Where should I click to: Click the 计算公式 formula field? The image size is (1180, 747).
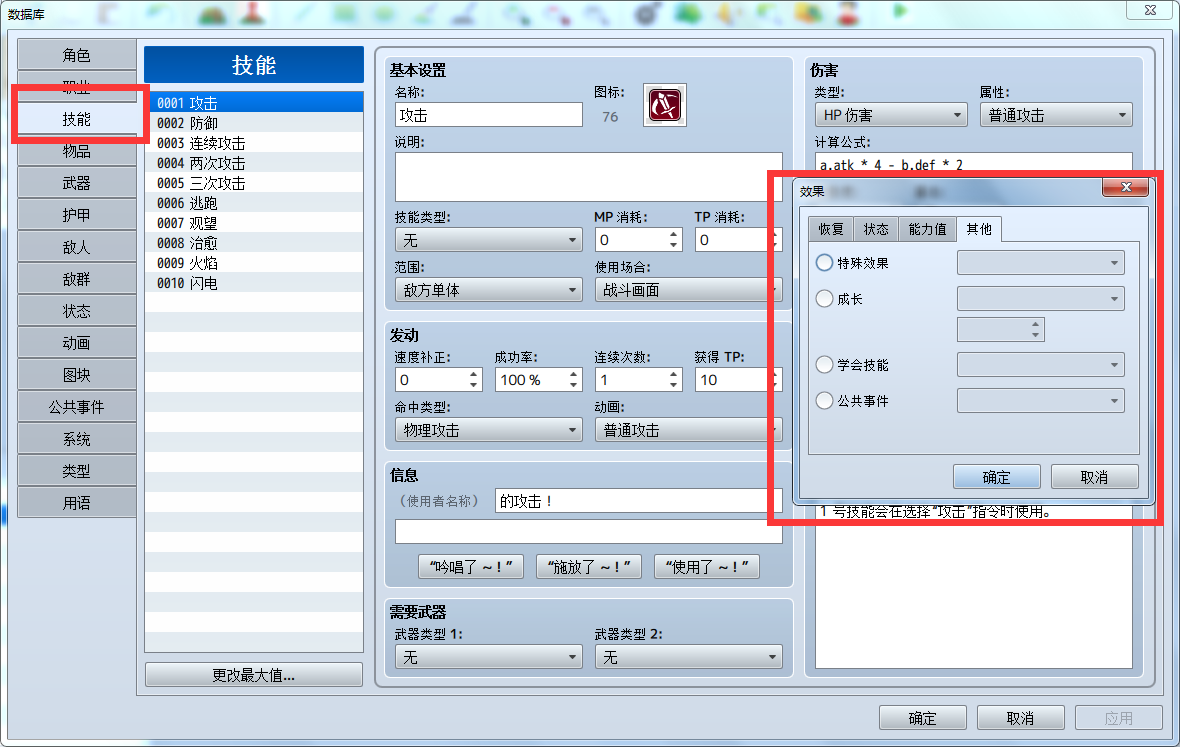point(974,164)
